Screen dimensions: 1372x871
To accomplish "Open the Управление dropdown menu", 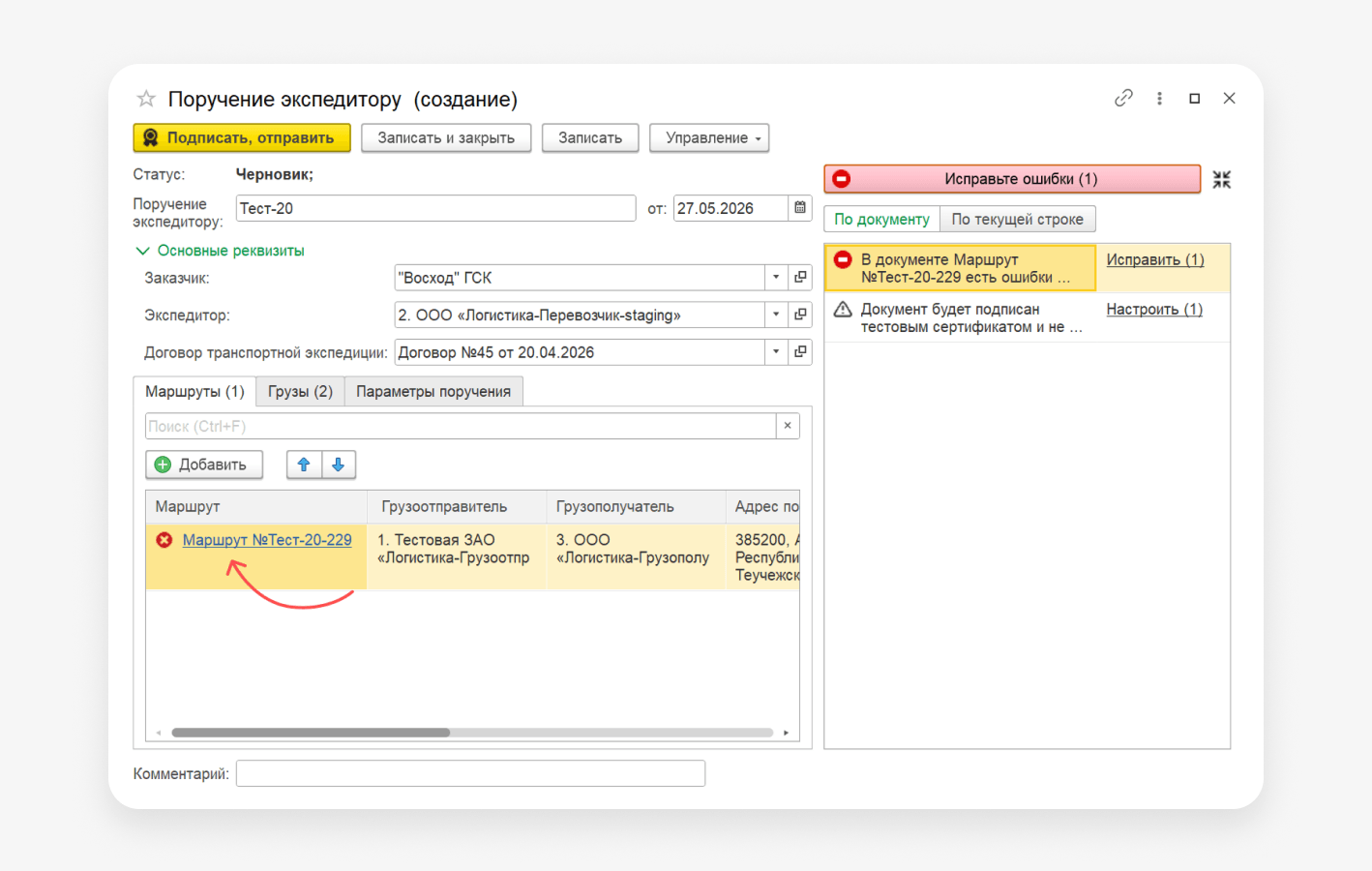I will click(x=709, y=138).
